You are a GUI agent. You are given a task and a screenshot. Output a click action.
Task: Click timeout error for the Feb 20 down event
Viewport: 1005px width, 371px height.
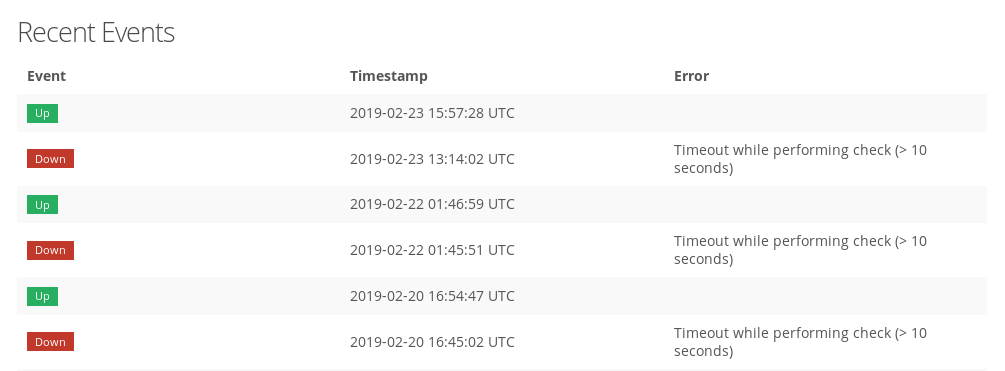pyautogui.click(x=801, y=342)
